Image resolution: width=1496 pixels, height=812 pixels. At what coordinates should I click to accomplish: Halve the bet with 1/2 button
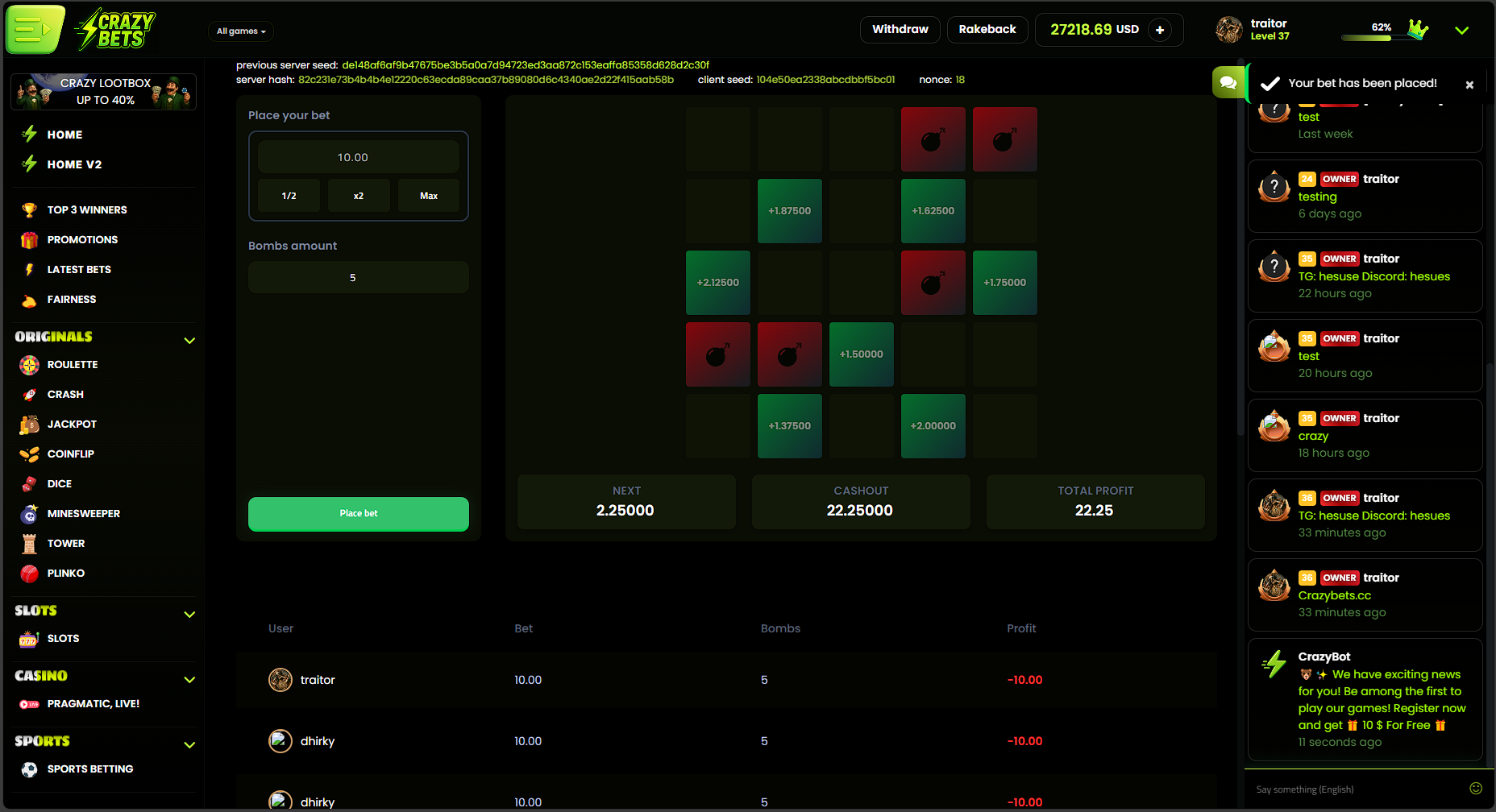tap(289, 196)
